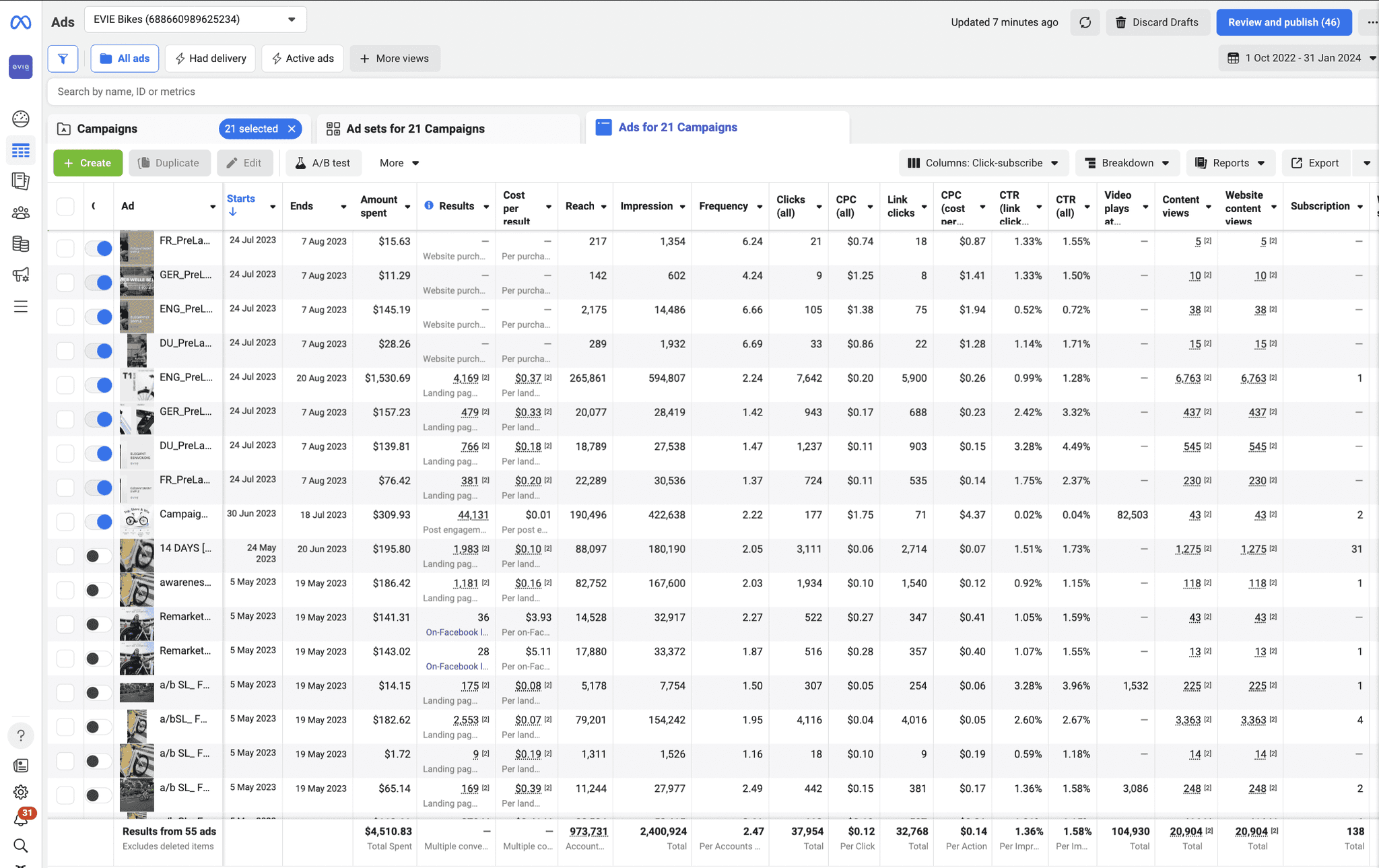Image resolution: width=1379 pixels, height=868 pixels.
Task: Select the Had delivery view
Action: click(x=210, y=59)
